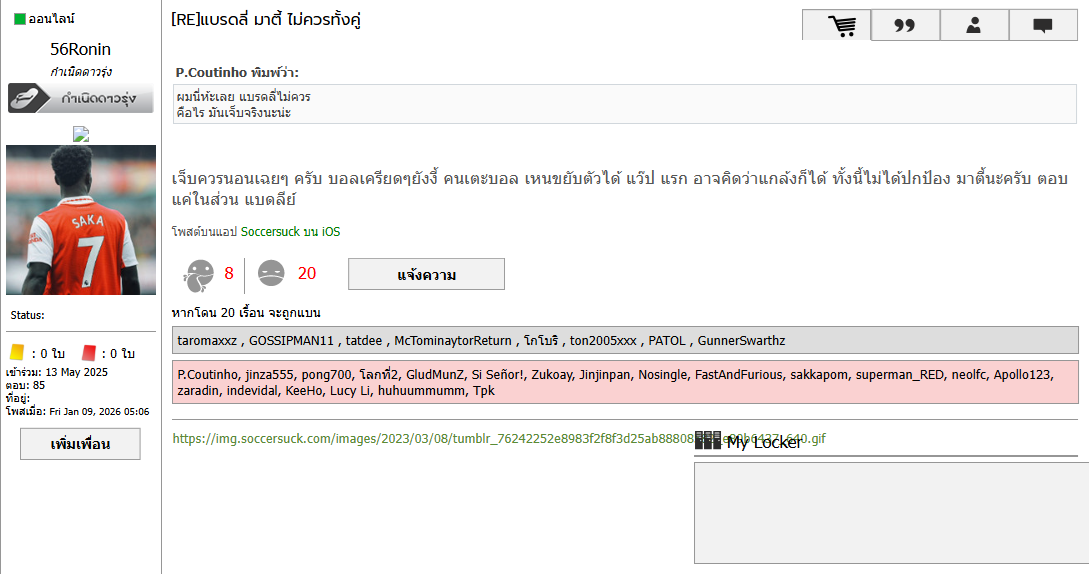1089x574 pixels.
Task: Dislike the post with the sad face icon
Action: pyautogui.click(x=271, y=274)
